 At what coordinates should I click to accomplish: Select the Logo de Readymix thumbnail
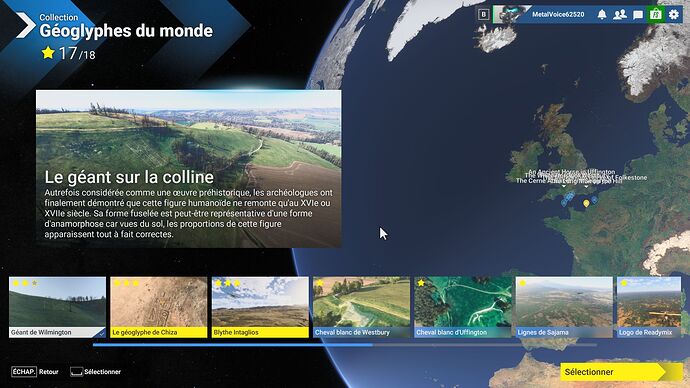[649, 307]
